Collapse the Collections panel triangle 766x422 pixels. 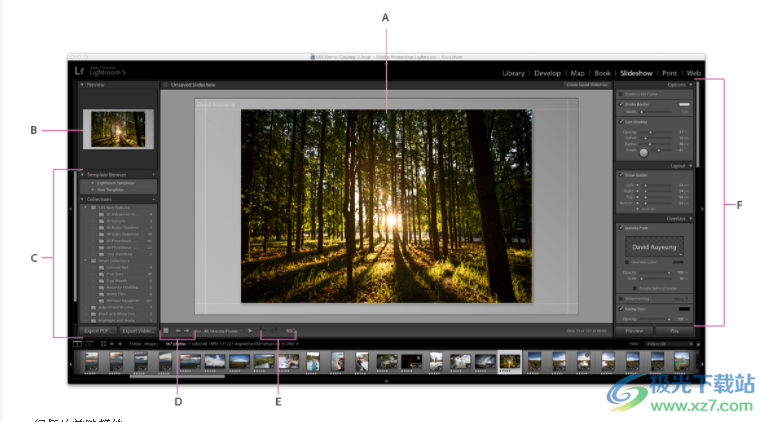click(83, 199)
